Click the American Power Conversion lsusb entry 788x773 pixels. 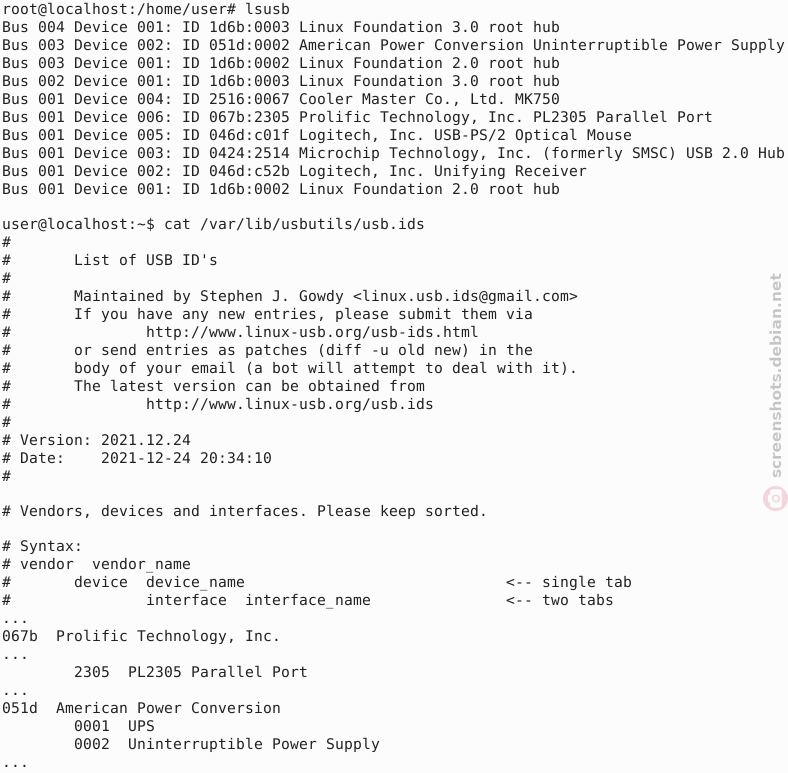point(393,45)
